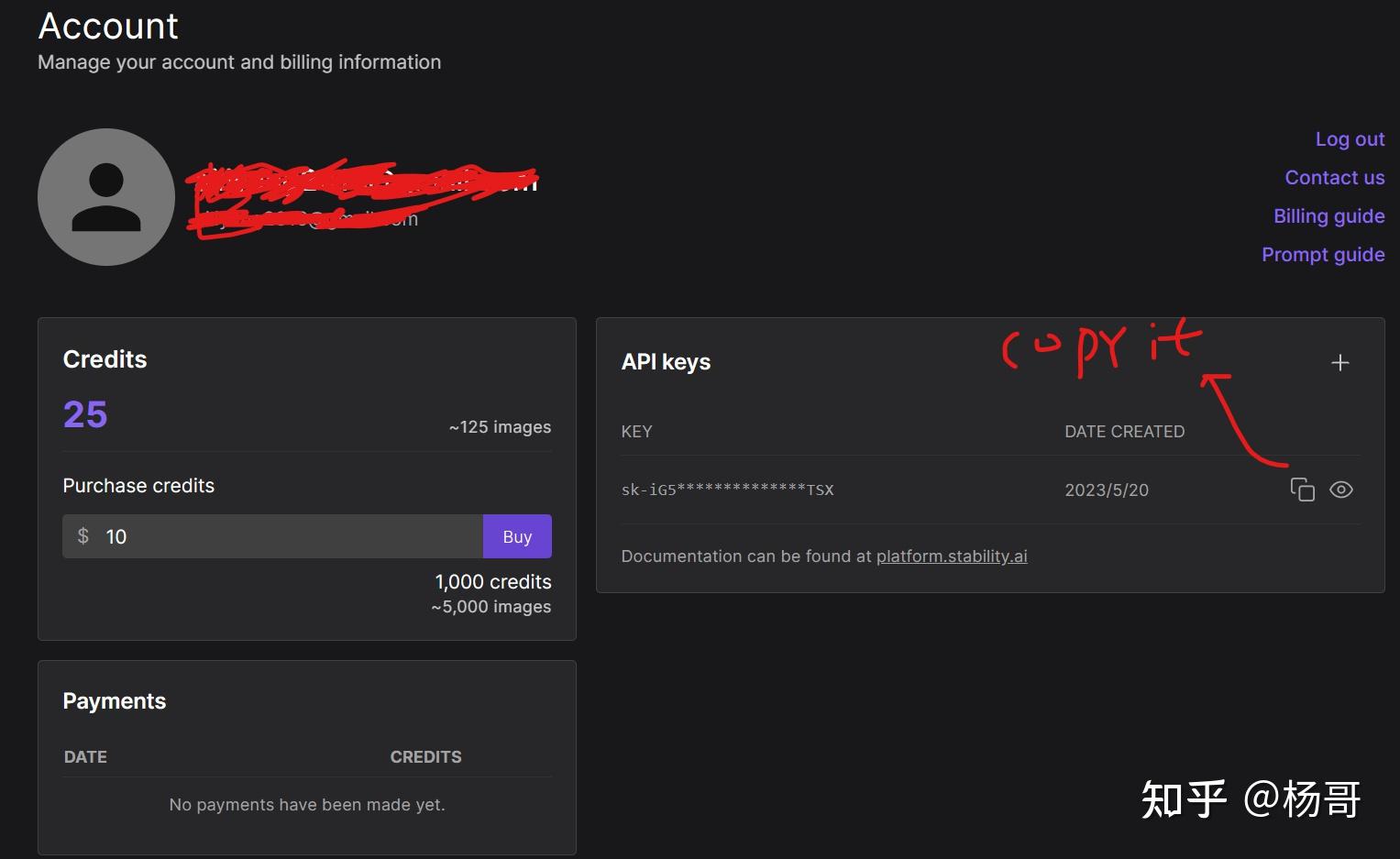Click the API key creation date 2023/5/20
The image size is (1400, 859).
tap(1106, 490)
